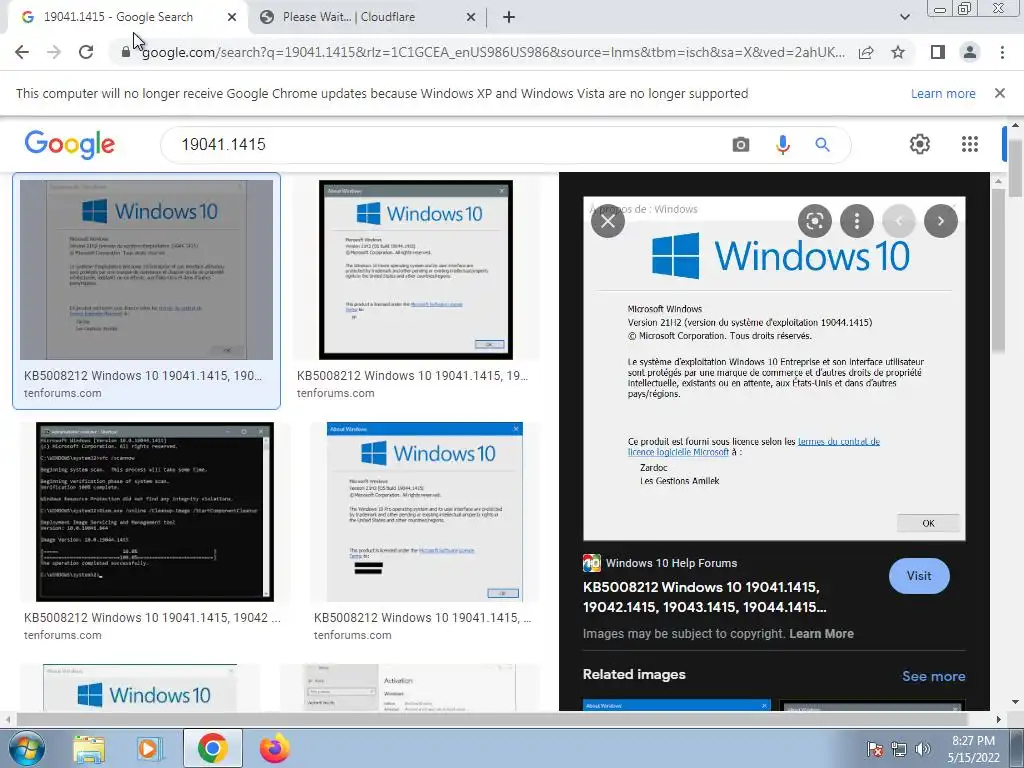Go to previous image in preview
The width and height of the screenshot is (1024, 768).
[899, 221]
